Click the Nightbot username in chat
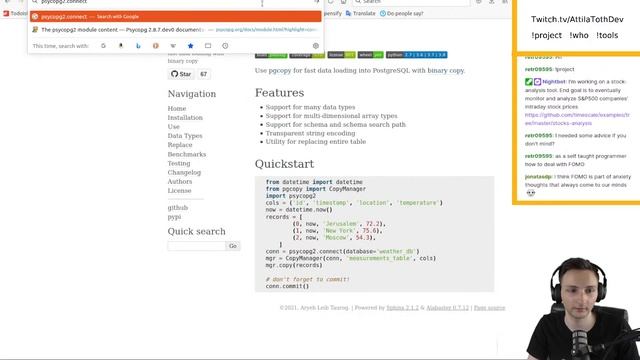Viewport: 640px width, 360px height. coord(554,82)
